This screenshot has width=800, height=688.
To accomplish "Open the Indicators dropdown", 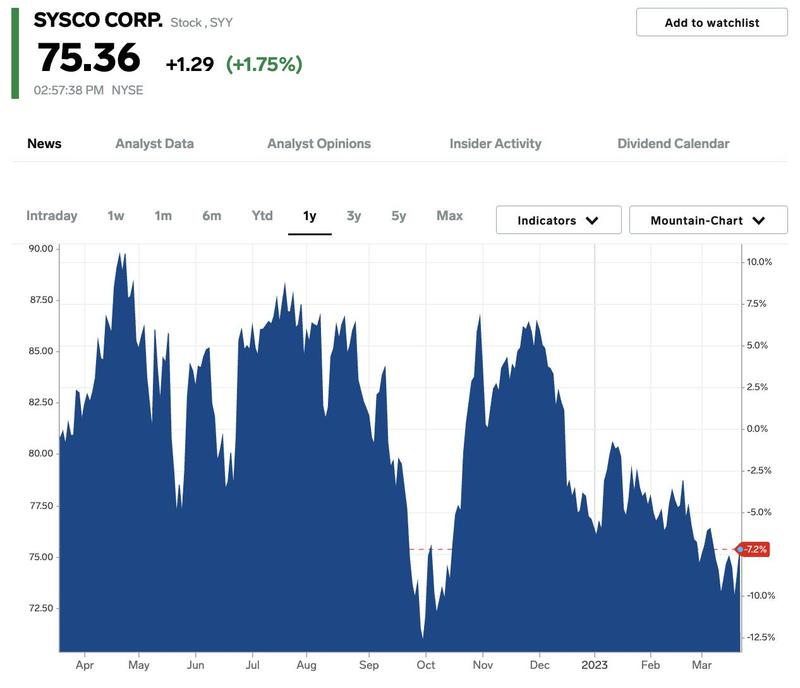I will [558, 220].
